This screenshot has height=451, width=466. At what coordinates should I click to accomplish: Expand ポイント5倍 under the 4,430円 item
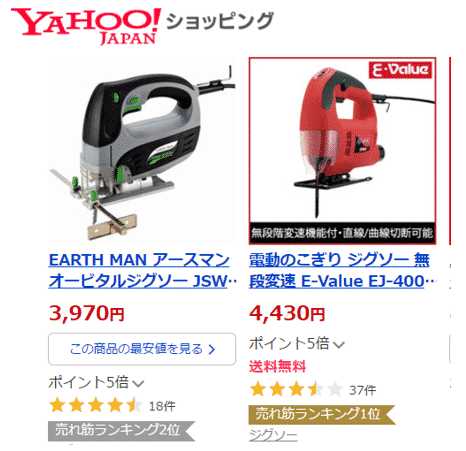click(x=297, y=343)
